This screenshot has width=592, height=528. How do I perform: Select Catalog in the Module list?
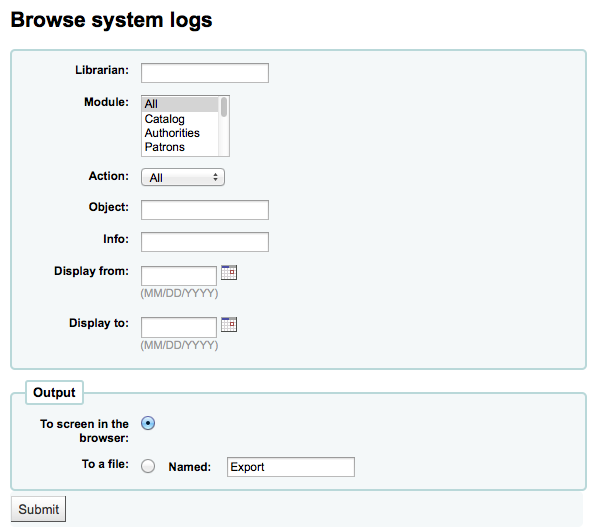180,119
